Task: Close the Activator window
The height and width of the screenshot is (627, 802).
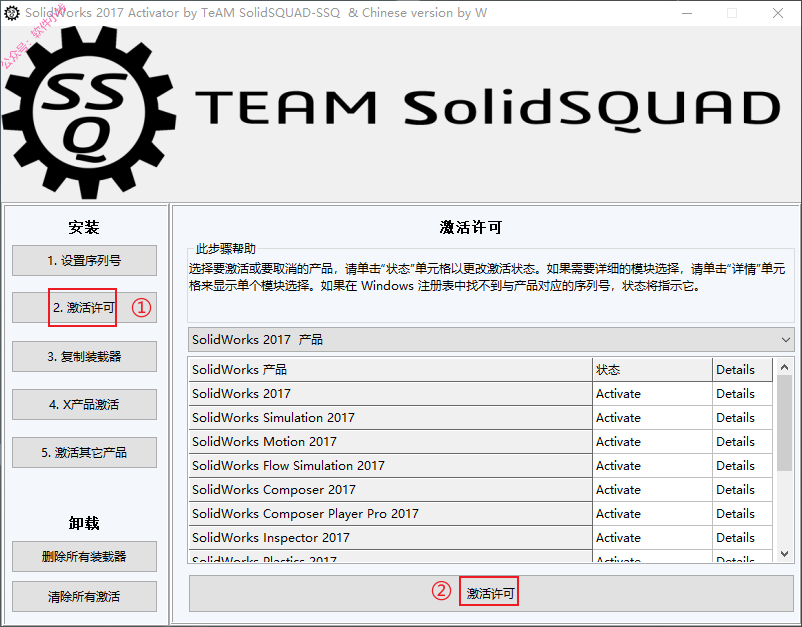Action: point(778,13)
